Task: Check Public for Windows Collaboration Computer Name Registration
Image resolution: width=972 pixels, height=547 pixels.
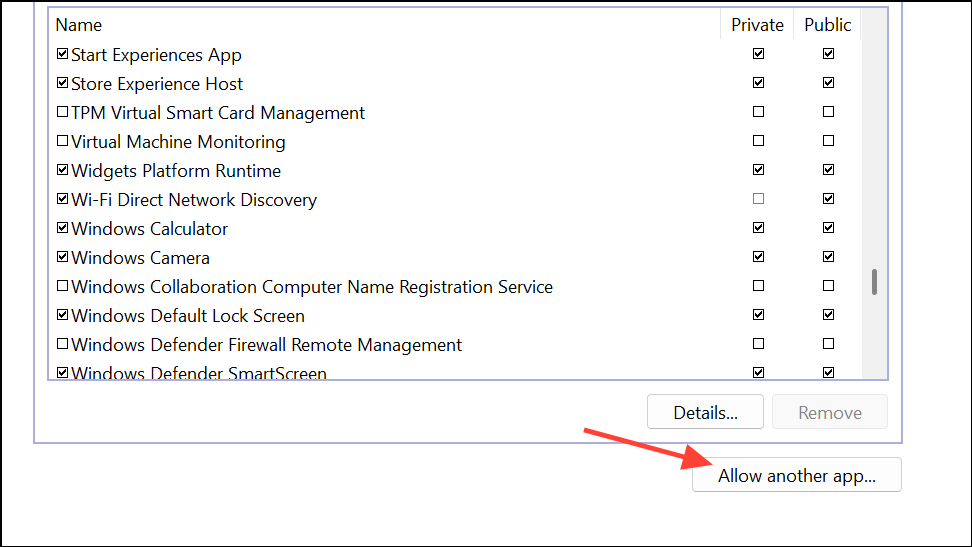Action: tap(828, 285)
